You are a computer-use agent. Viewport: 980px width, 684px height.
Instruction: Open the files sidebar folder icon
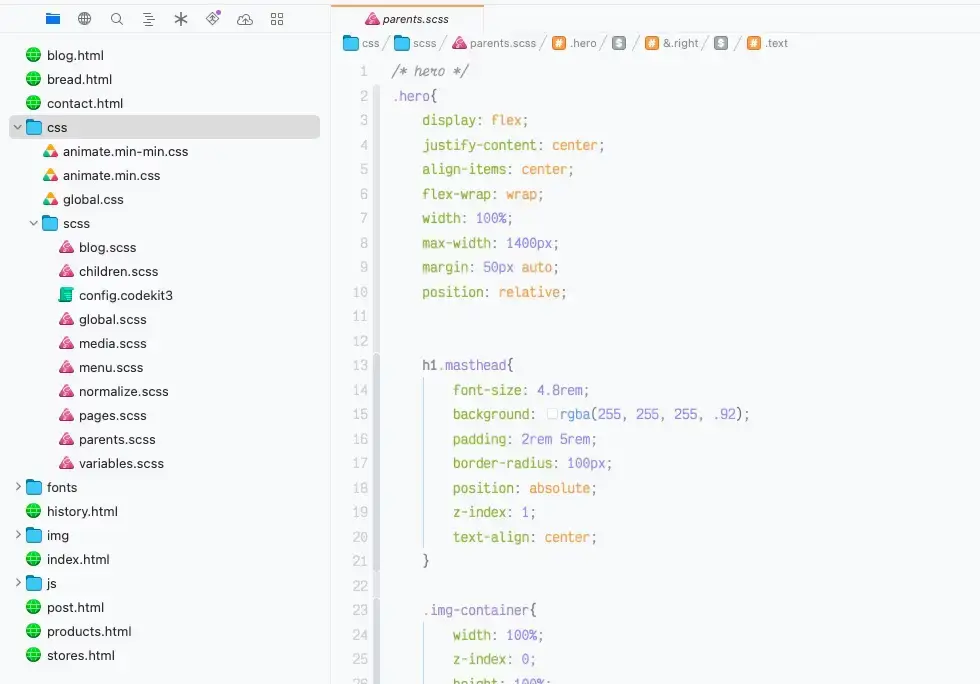53,19
